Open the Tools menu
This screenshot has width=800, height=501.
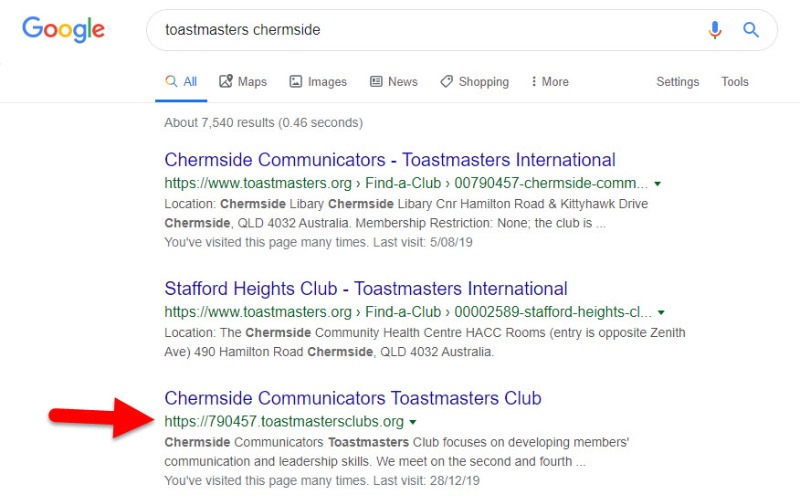pyautogui.click(x=735, y=82)
